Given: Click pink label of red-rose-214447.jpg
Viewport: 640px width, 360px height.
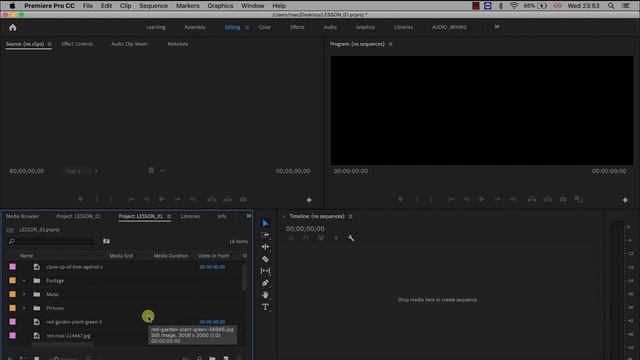Looking at the screenshot, I should click(13, 336).
